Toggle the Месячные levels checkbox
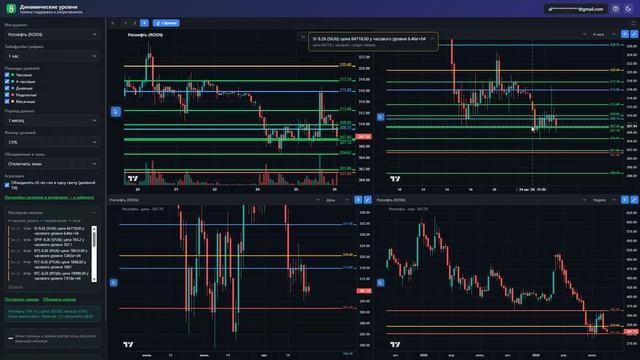Viewport: 640px width, 360px height. coord(7,101)
